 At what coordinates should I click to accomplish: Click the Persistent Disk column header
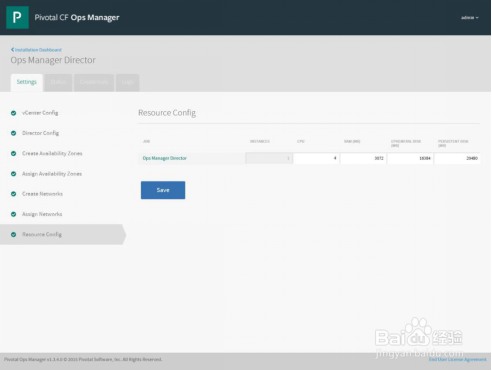(x=453, y=143)
